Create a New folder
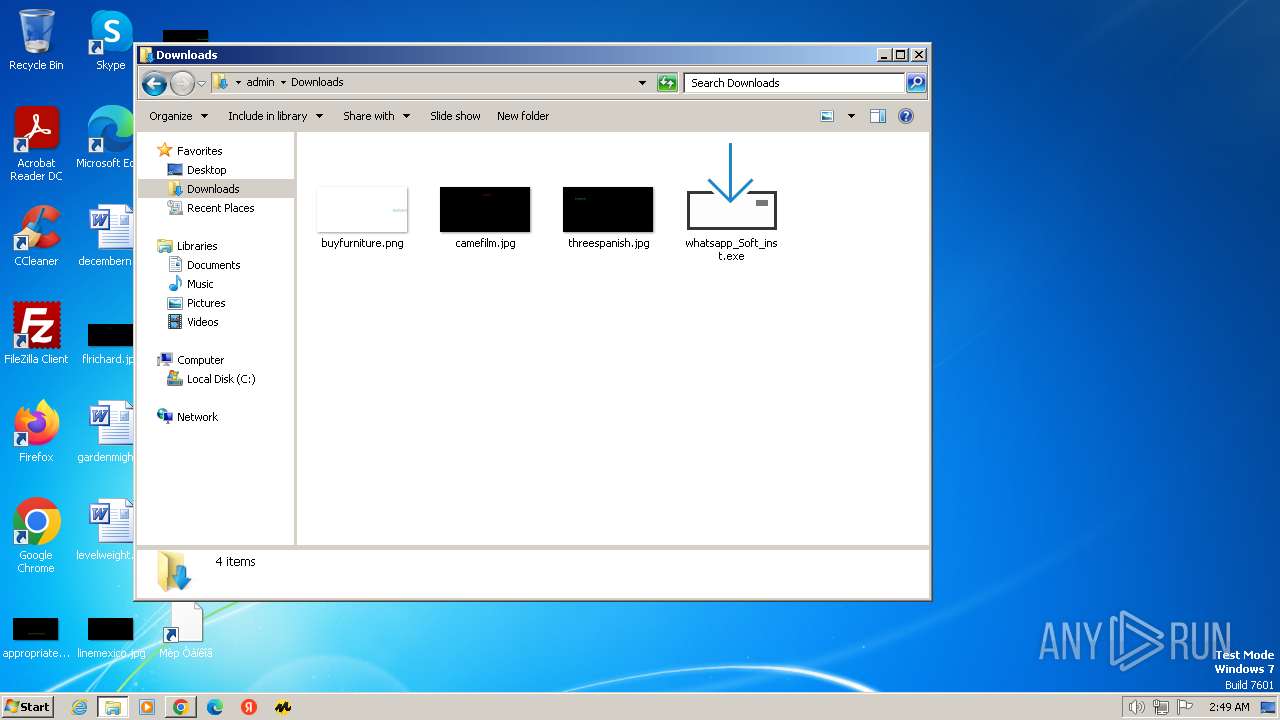The height and width of the screenshot is (720, 1280). [x=523, y=116]
